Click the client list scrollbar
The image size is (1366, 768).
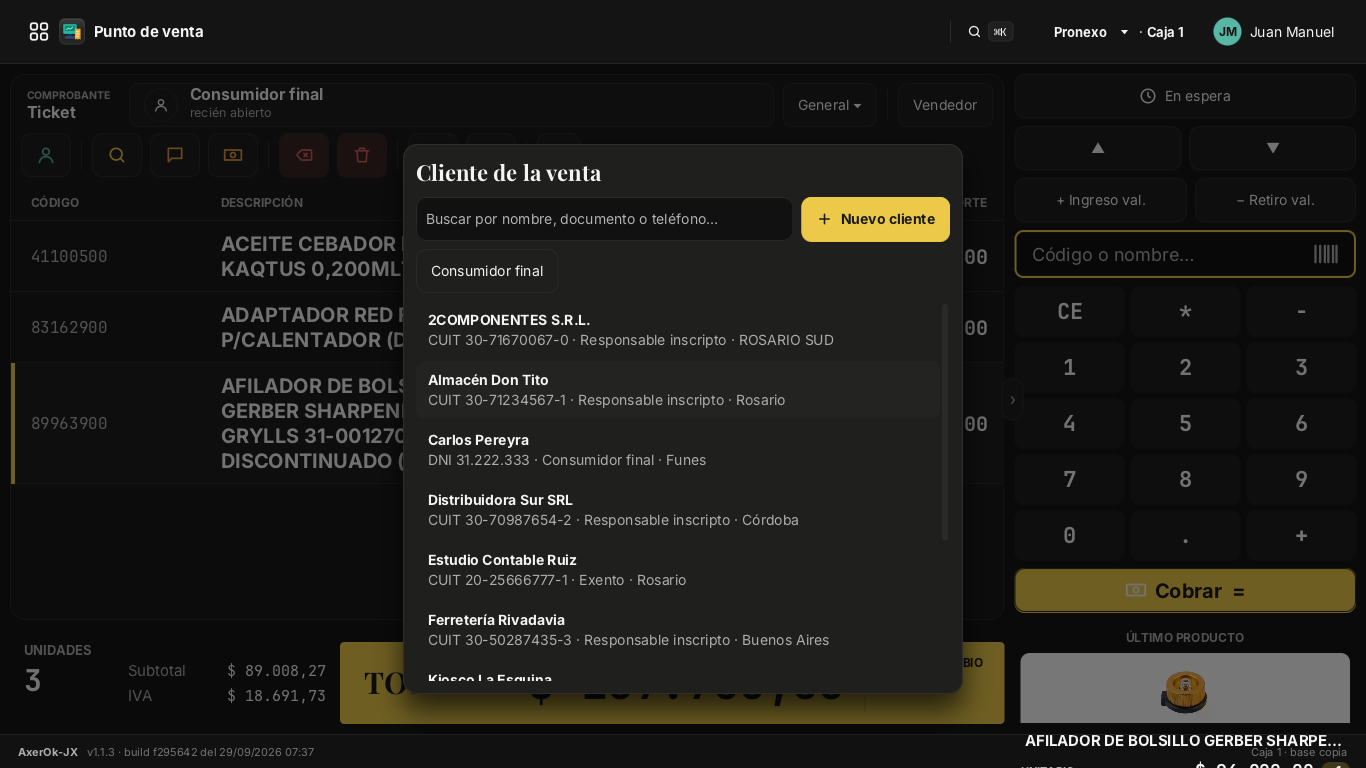click(x=945, y=422)
